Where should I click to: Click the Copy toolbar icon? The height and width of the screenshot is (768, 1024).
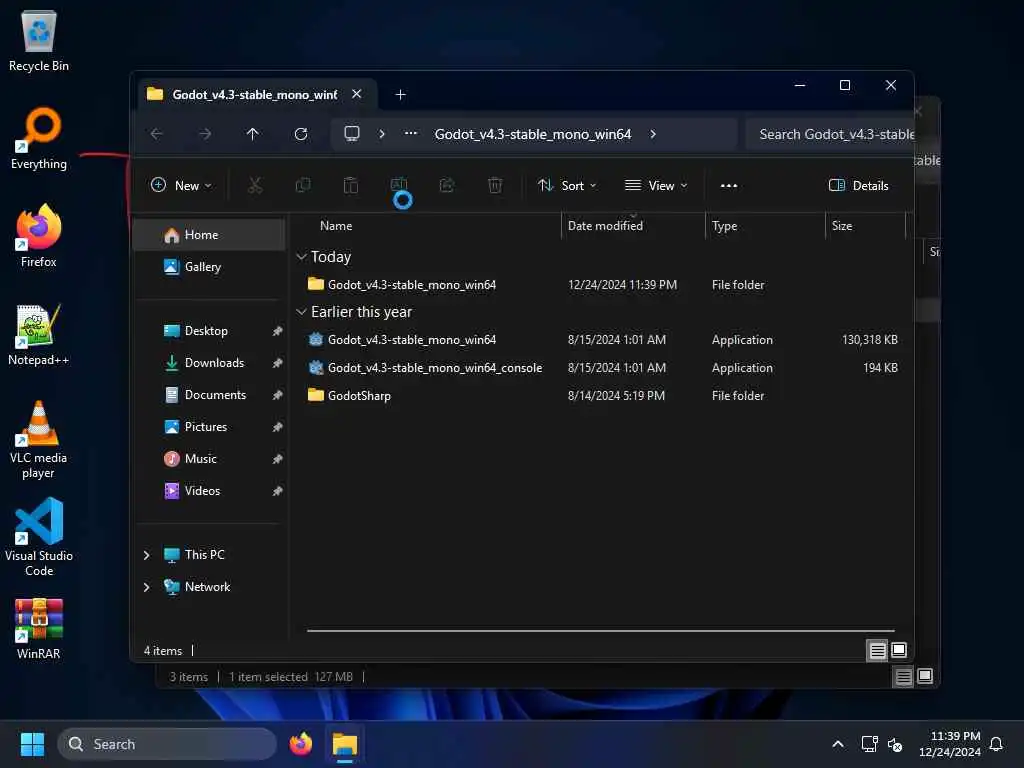302,185
